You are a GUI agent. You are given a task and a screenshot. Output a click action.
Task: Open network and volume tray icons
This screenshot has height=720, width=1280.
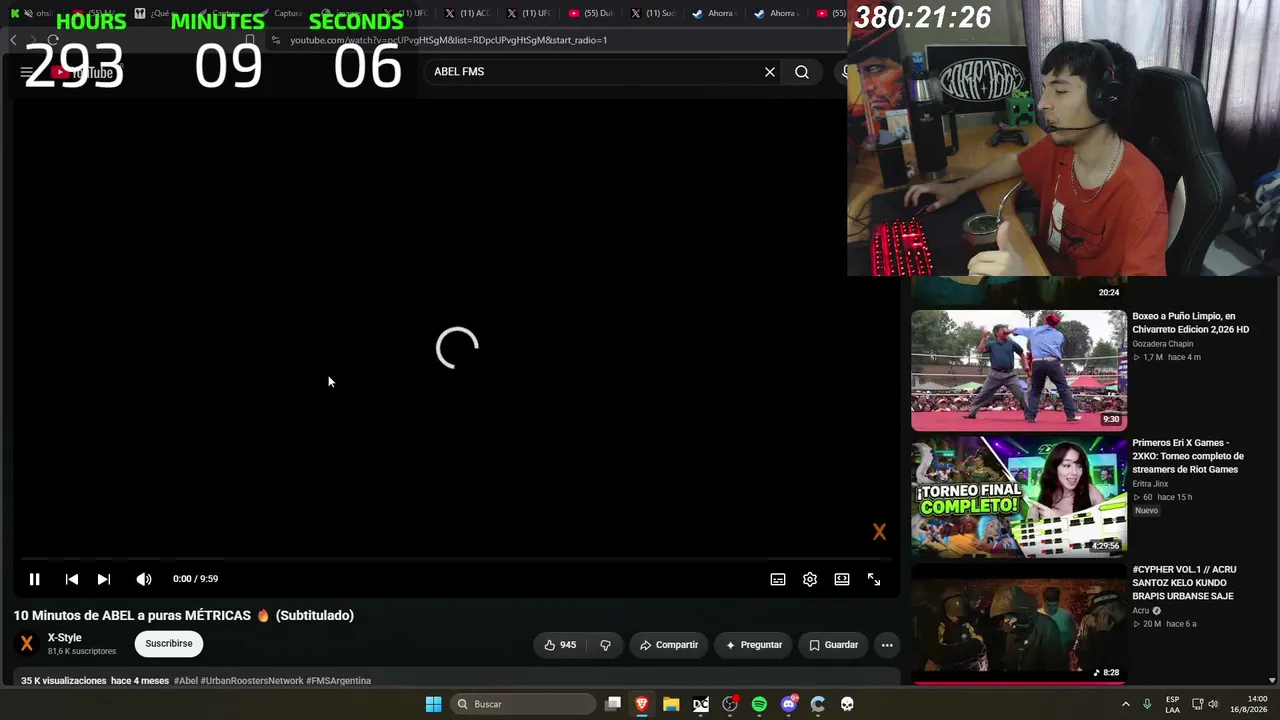[1205, 704]
